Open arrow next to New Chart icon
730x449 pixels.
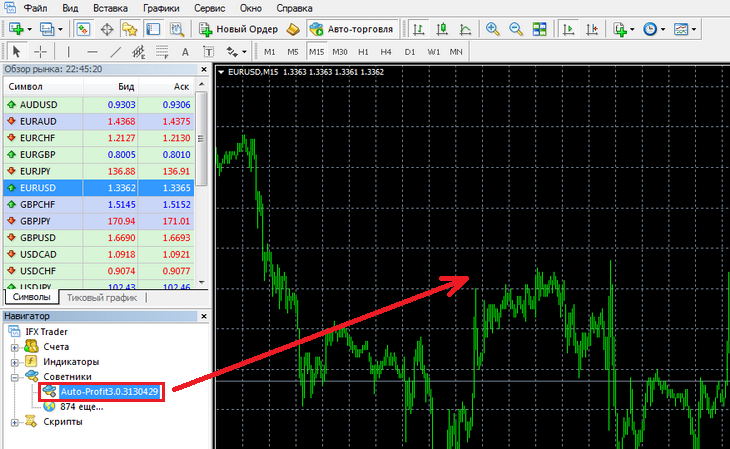[x=29, y=29]
